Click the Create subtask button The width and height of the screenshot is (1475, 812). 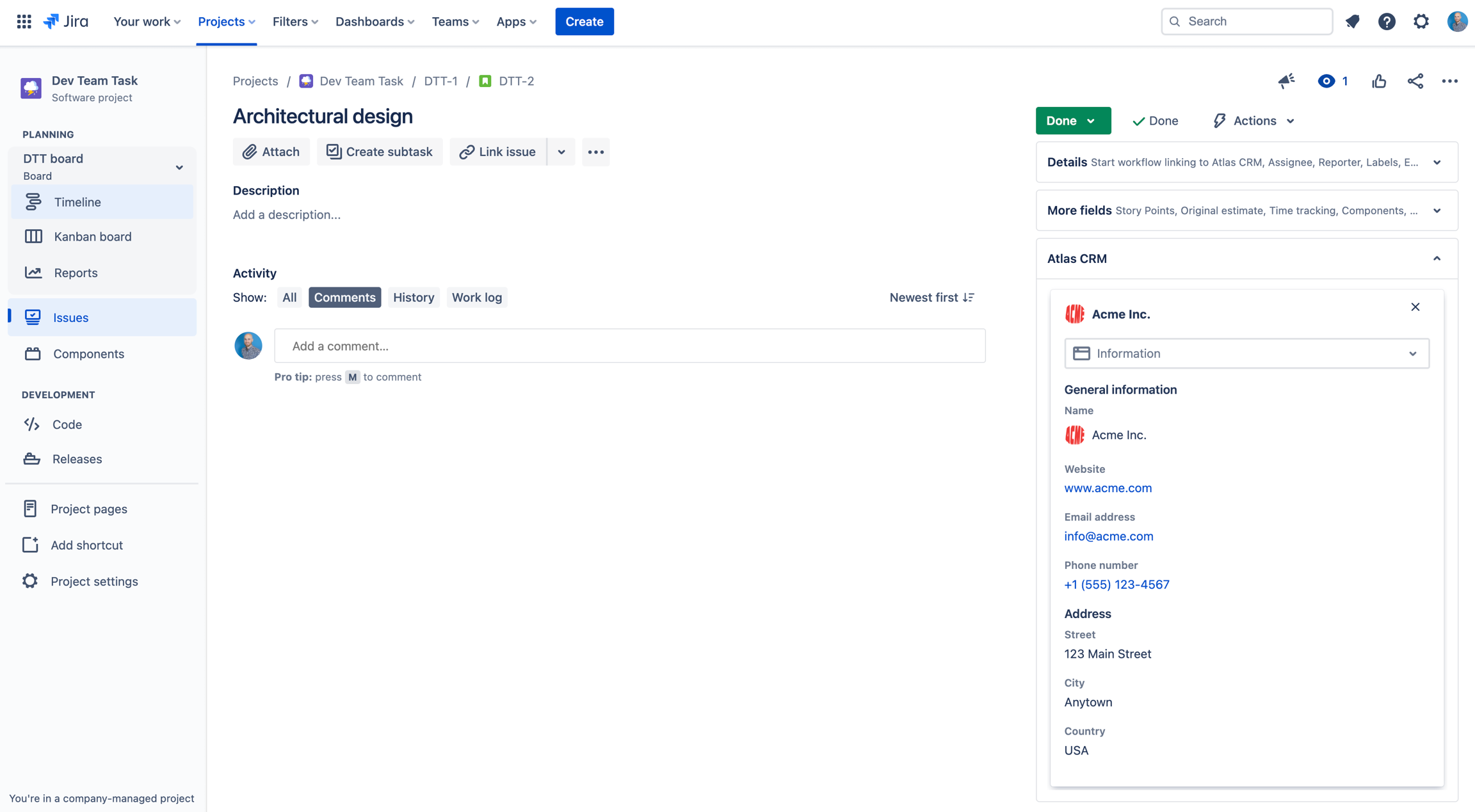tap(380, 152)
